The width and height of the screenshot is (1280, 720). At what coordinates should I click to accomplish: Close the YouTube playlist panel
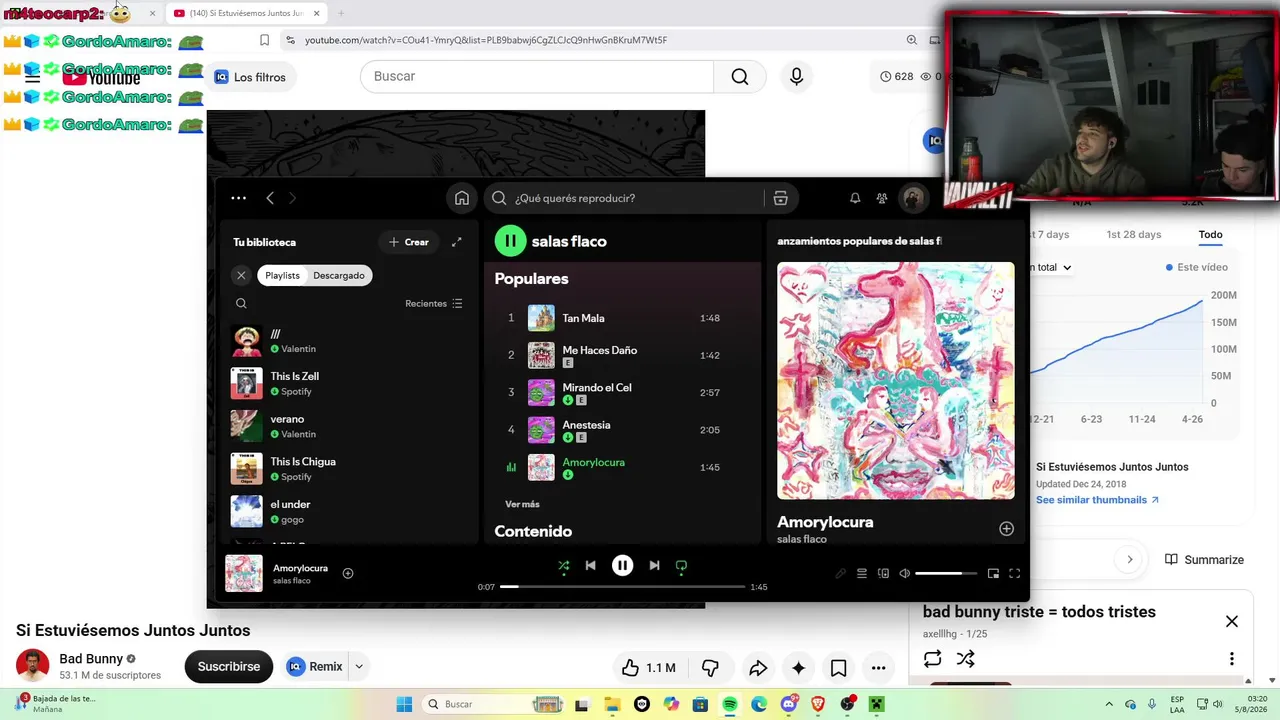pyautogui.click(x=1232, y=622)
